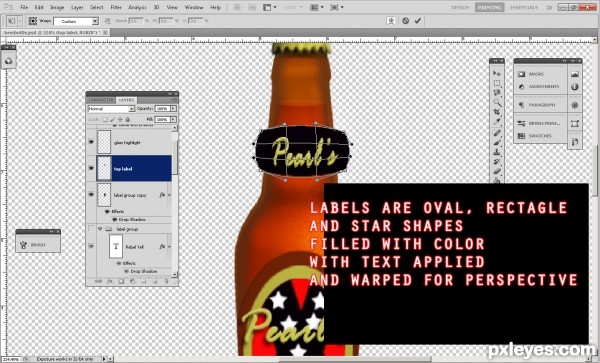600x363 pixels.
Task: Open the Opacity slider arrow
Action: coord(173,109)
